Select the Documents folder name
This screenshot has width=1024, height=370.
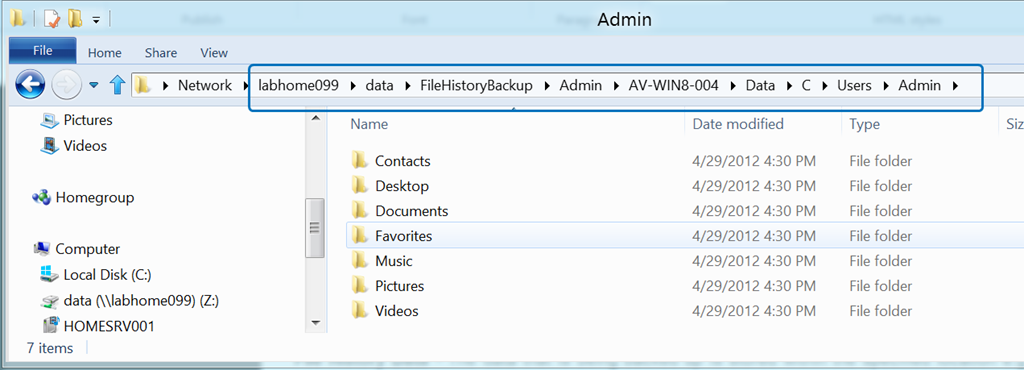411,211
